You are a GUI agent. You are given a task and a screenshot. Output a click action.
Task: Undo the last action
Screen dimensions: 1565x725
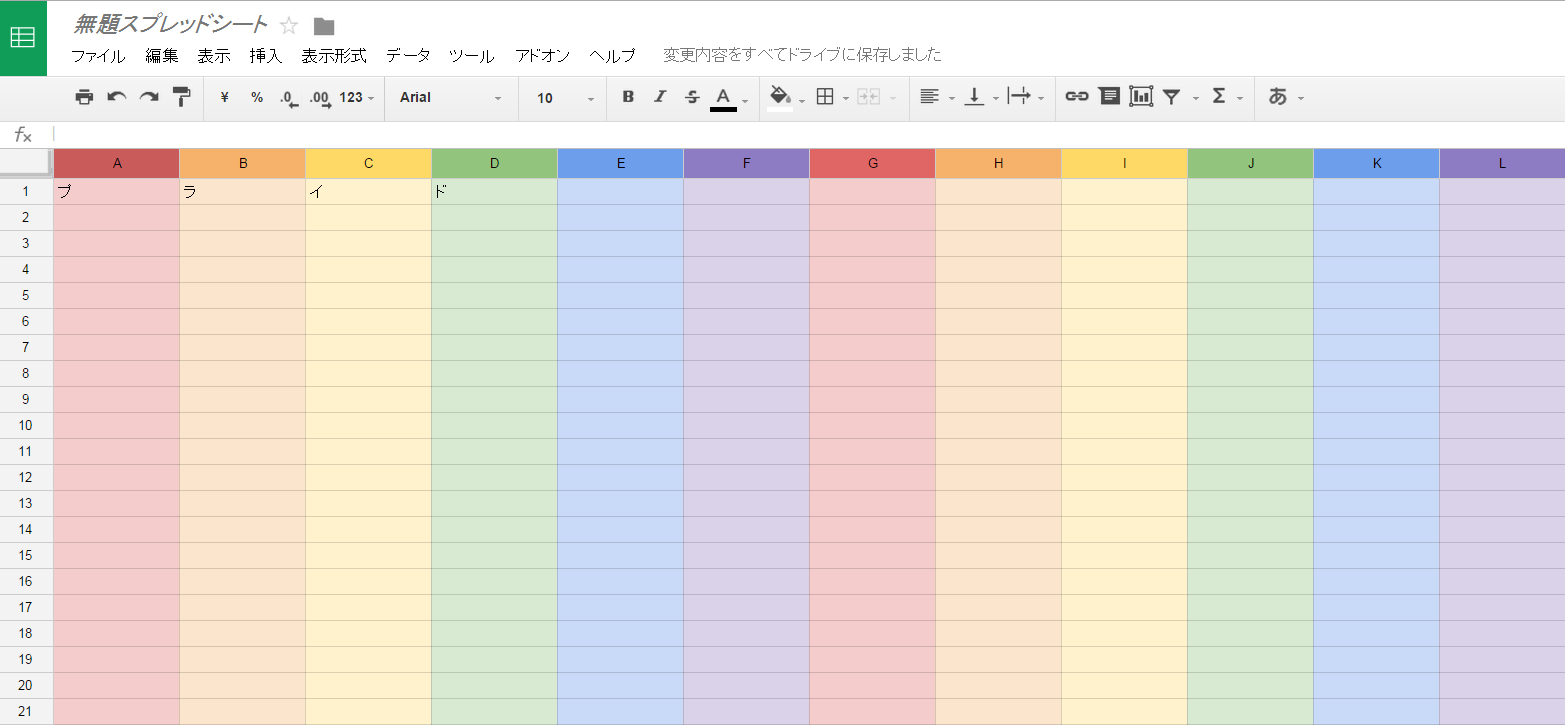(x=117, y=97)
